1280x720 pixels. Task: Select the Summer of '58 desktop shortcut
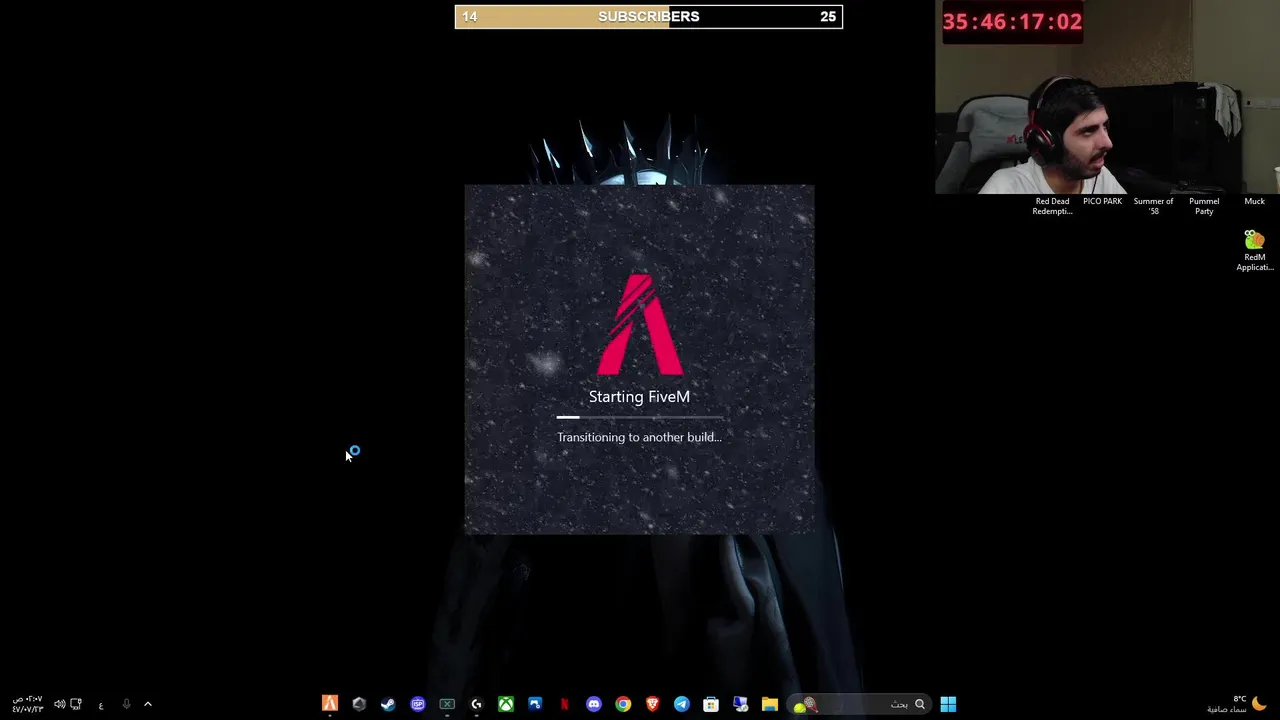coord(1153,205)
